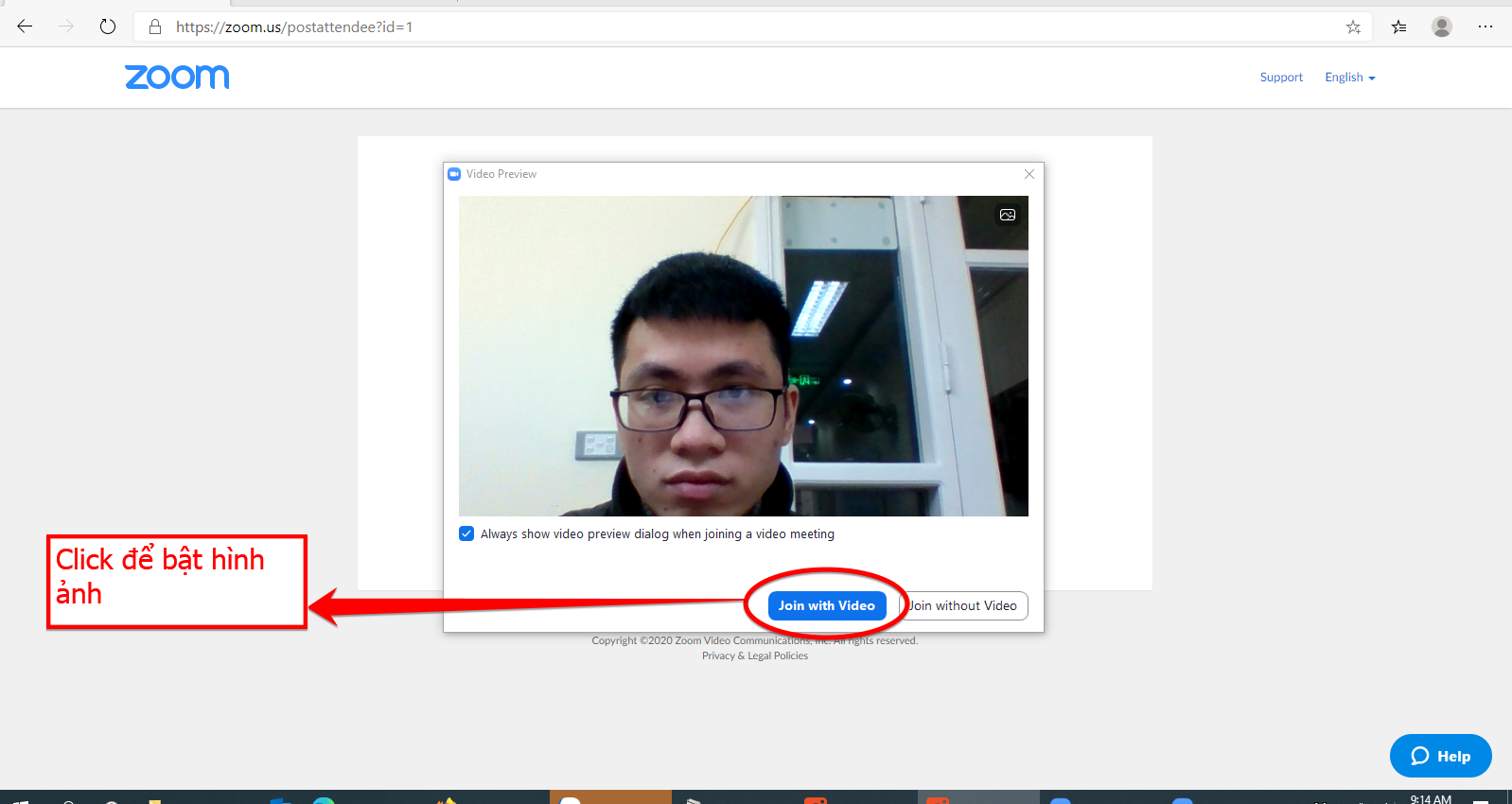Add this page to favorites star
1512x804 pixels.
click(1353, 26)
